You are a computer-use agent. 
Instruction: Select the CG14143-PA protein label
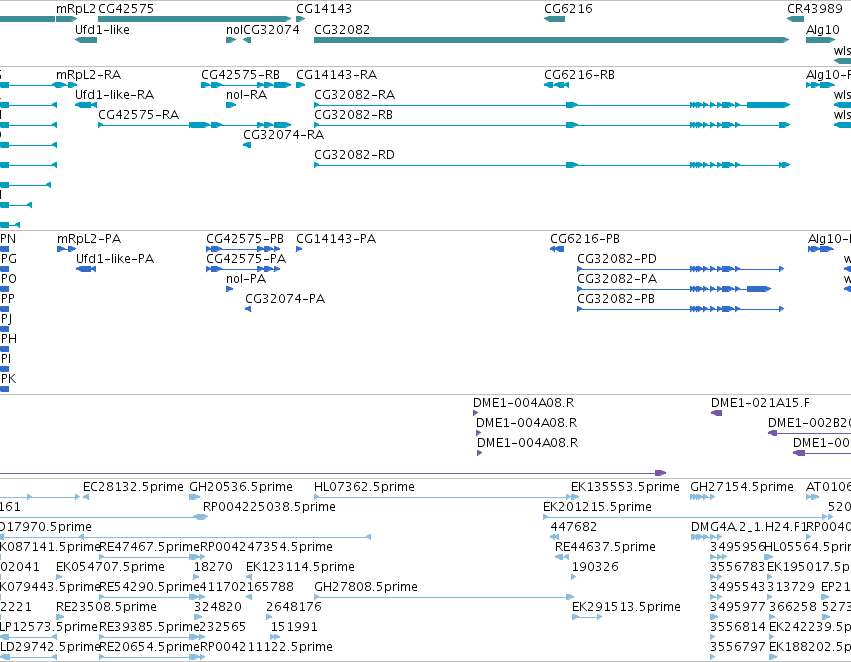336,239
